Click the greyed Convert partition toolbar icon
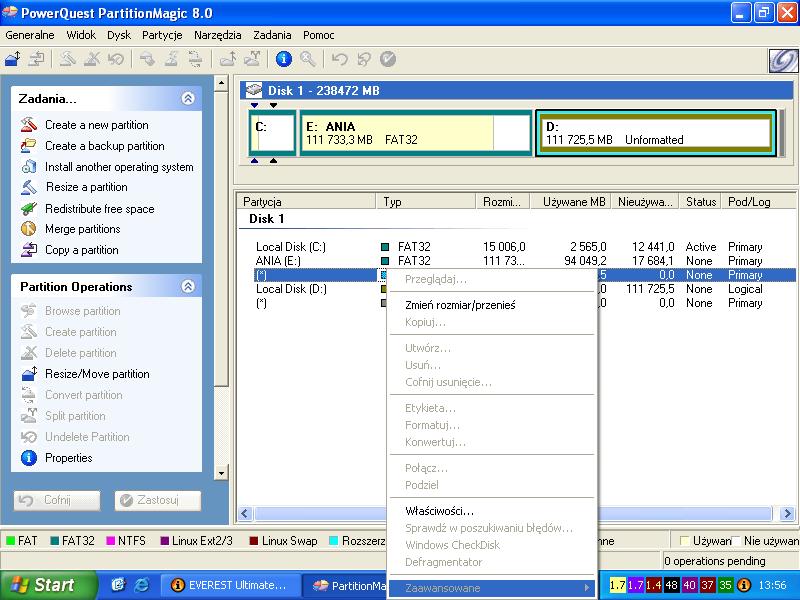Screen dimensions: 800x600 point(195,59)
